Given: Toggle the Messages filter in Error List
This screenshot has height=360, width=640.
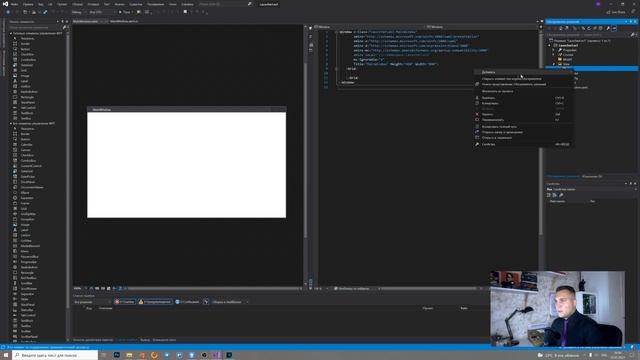Looking at the screenshot, I should (x=187, y=302).
